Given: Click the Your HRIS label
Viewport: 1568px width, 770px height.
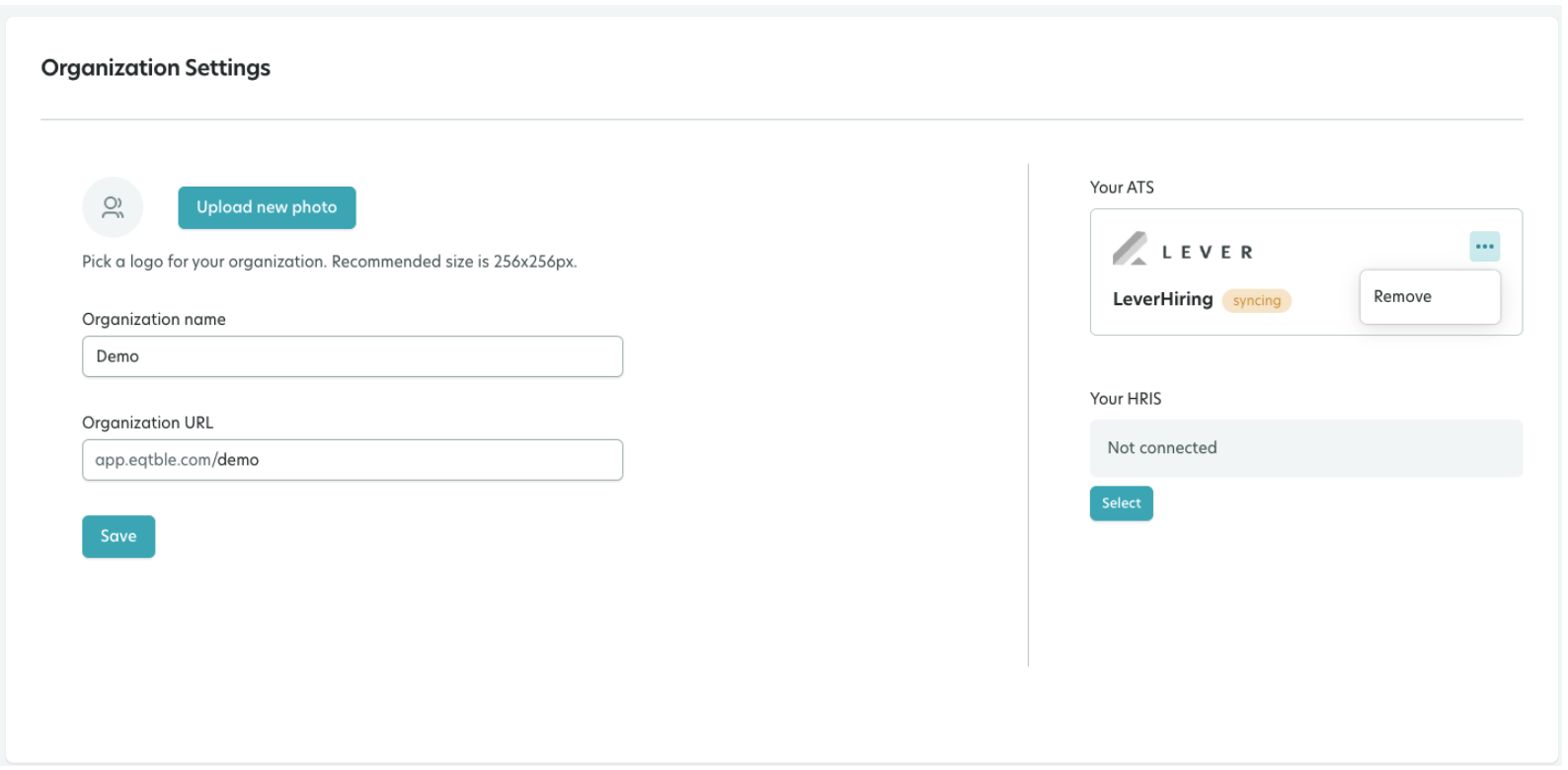Looking at the screenshot, I should click(x=1126, y=399).
